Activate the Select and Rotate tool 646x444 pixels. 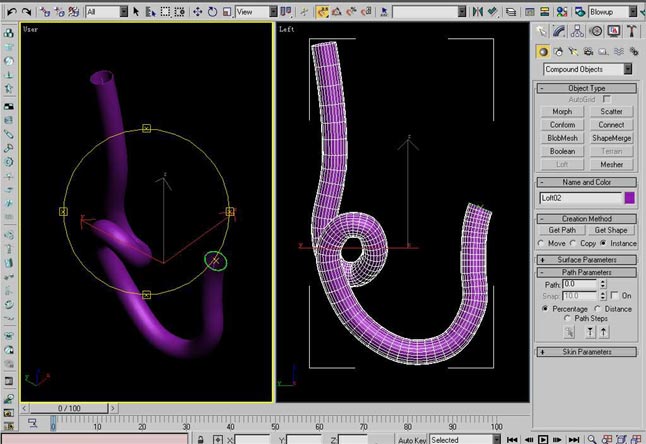(212, 12)
